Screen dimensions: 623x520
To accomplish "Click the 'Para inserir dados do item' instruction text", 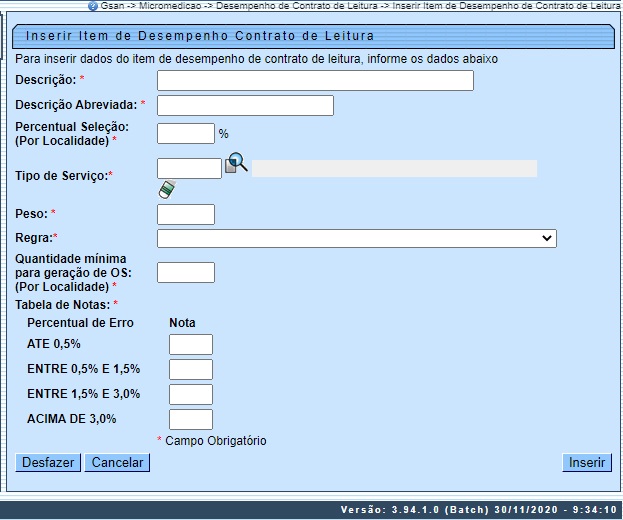I will (256, 59).
